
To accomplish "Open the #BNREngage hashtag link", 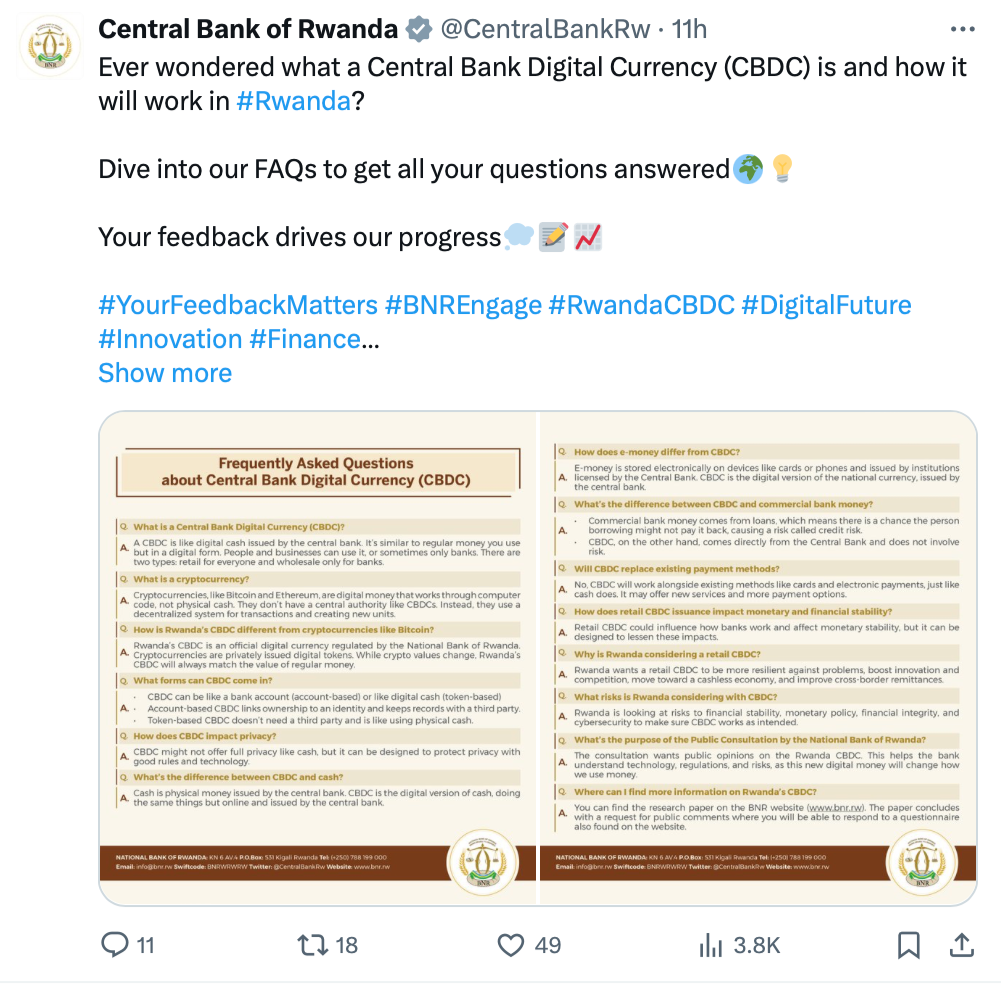I will coord(463,305).
